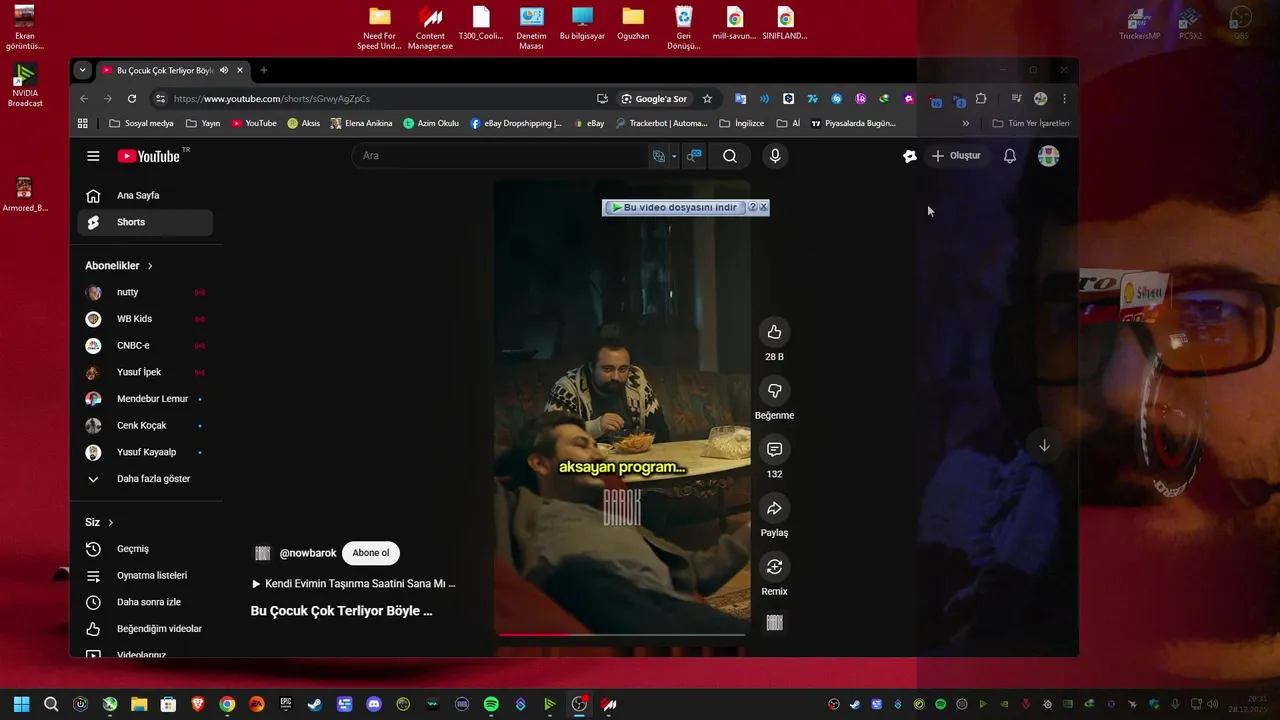Like the Short with thumbs up
Screen dimensions: 1280x720
(774, 332)
